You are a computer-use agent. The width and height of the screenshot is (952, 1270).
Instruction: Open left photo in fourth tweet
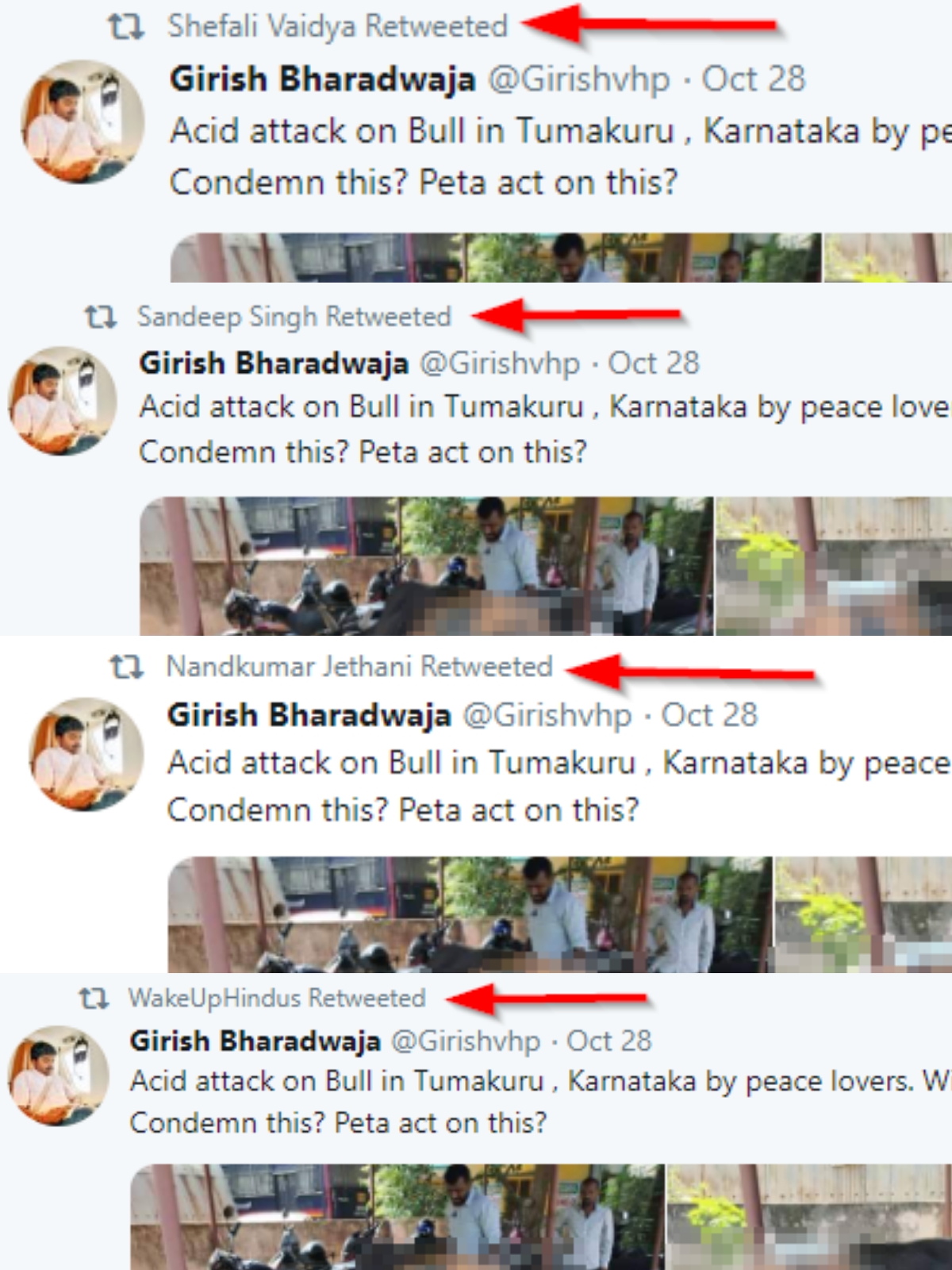click(397, 1217)
